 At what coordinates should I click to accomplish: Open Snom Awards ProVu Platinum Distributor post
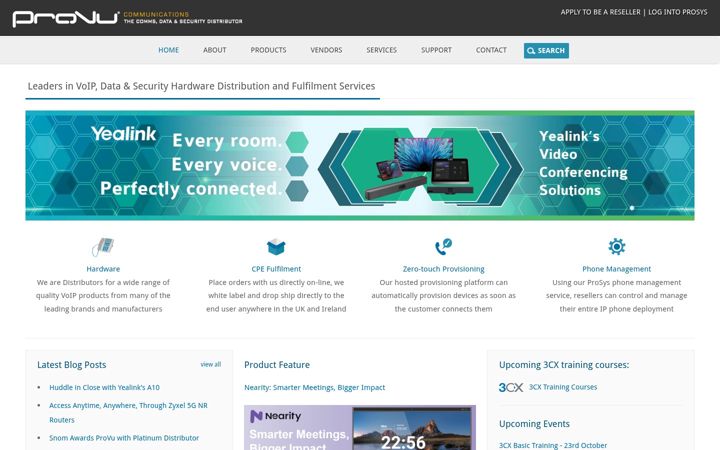coord(124,438)
